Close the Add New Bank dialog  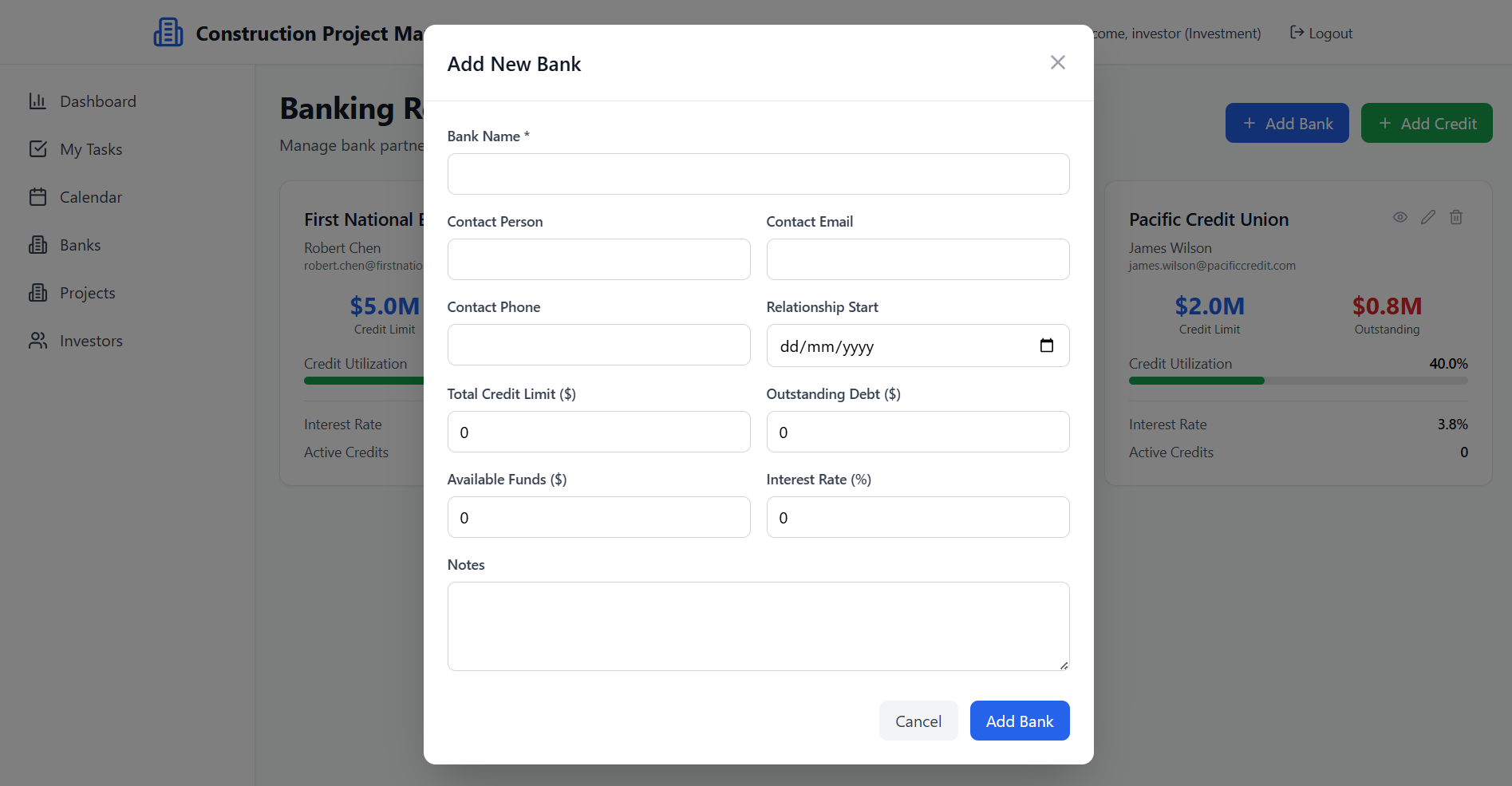[x=1057, y=62]
